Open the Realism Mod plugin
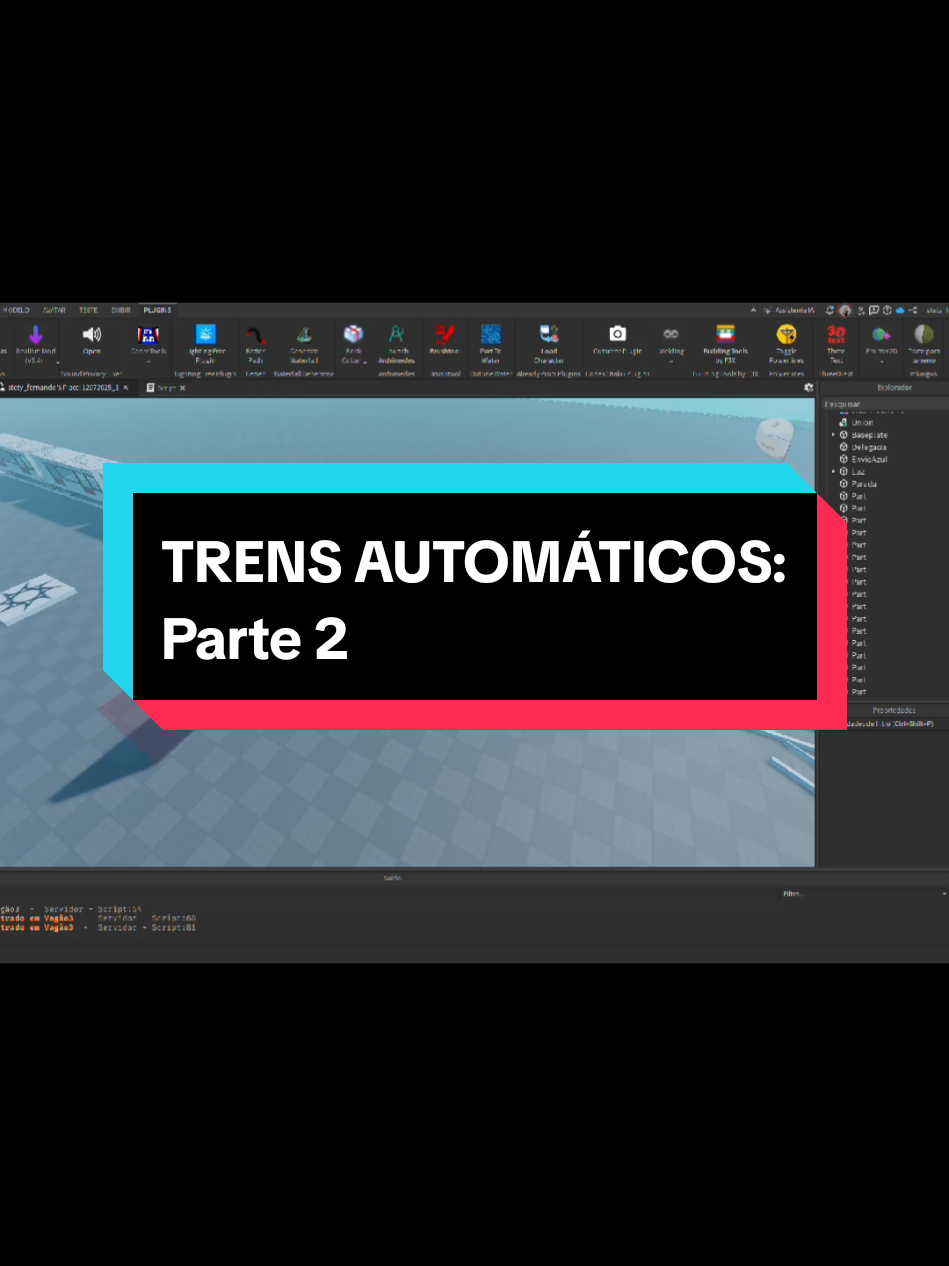Image resolution: width=949 pixels, height=1266 pixels. tap(36, 342)
